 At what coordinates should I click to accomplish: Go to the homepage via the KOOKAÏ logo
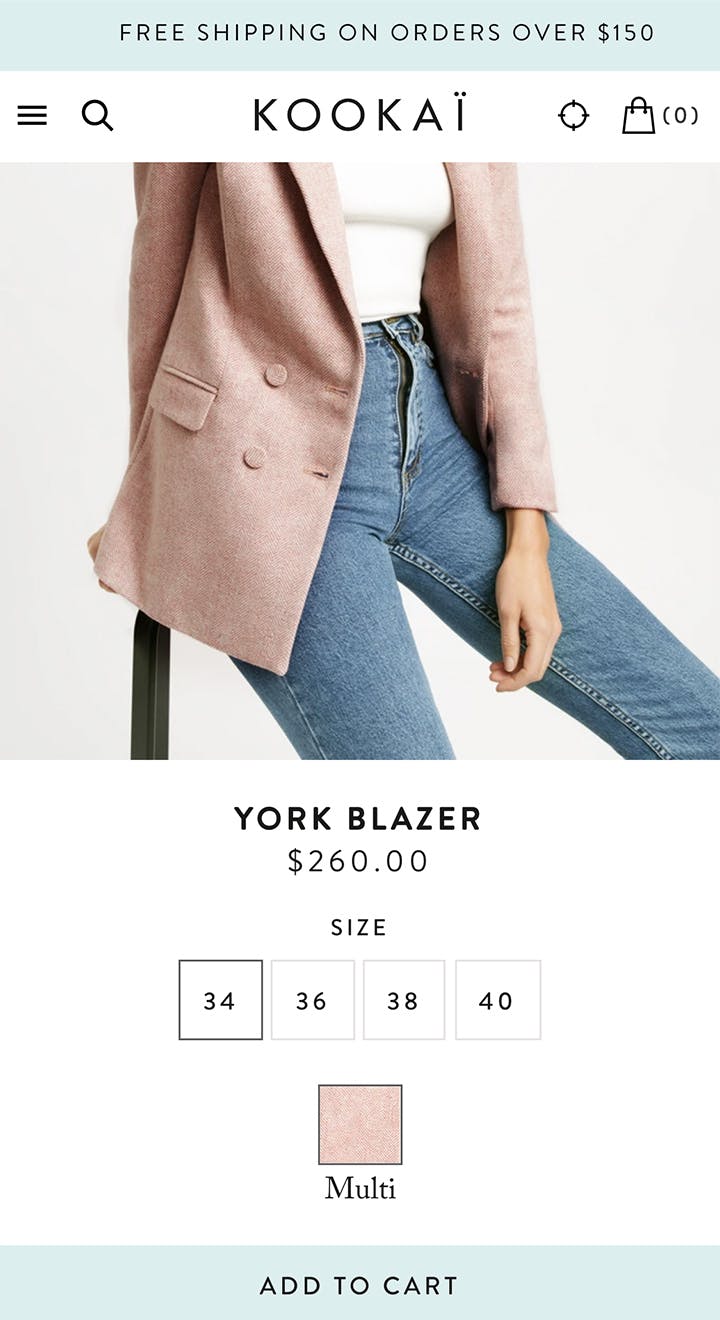point(360,115)
